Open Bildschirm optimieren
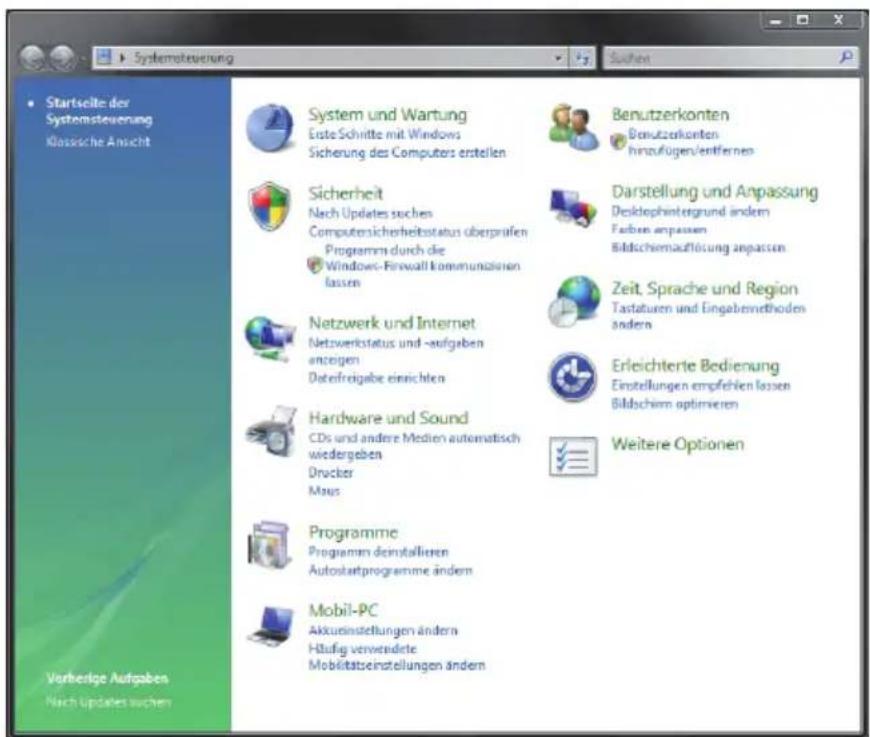The width and height of the screenshot is (870, 737). coord(675,403)
